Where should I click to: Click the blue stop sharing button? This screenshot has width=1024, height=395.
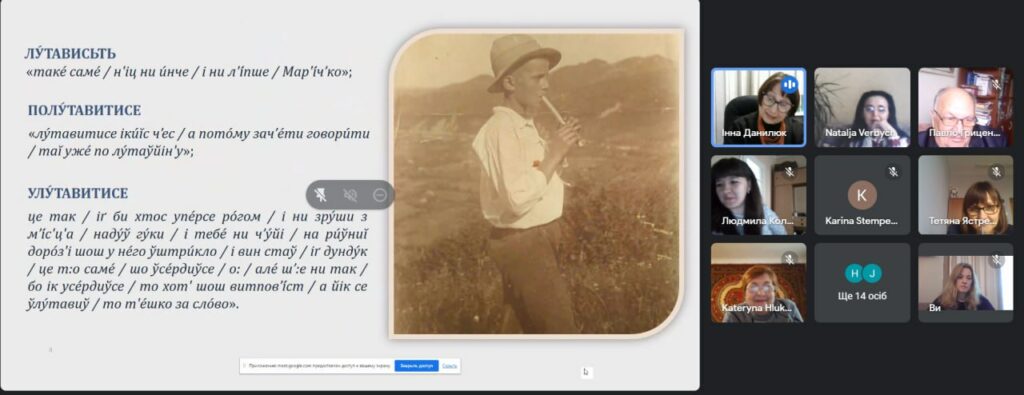(x=416, y=366)
